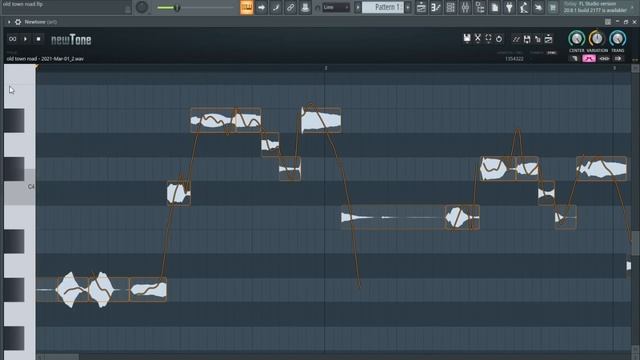Toggle the pink highlighted button under VARIATION
640x360 pixels.
pos(589,59)
